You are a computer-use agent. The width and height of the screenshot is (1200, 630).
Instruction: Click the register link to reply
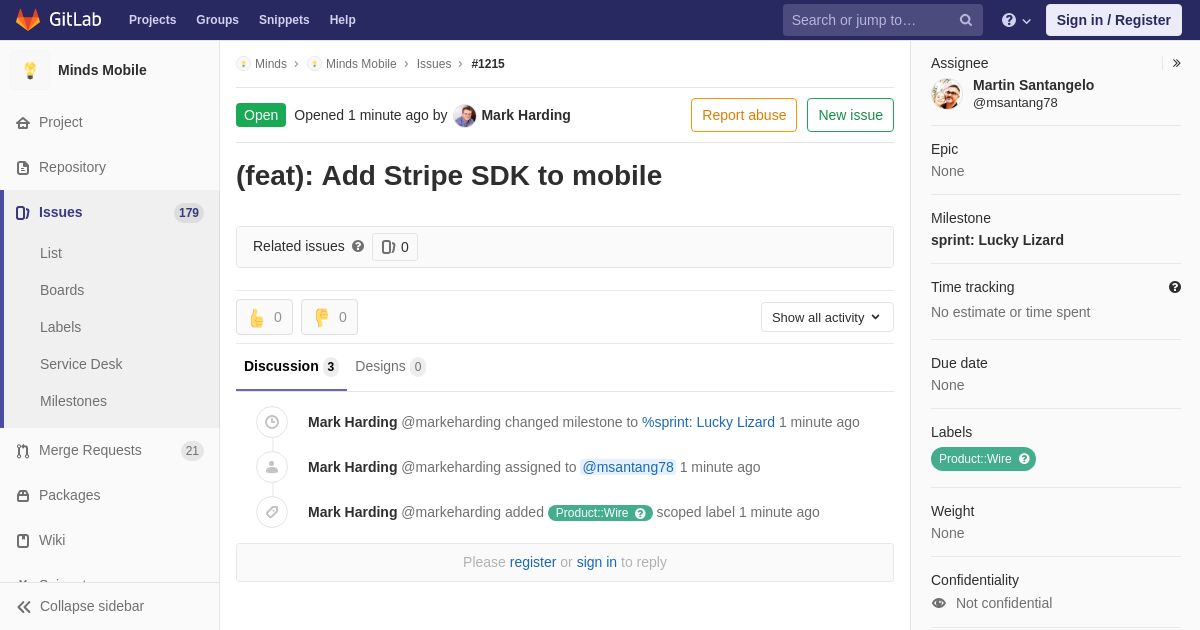point(533,562)
